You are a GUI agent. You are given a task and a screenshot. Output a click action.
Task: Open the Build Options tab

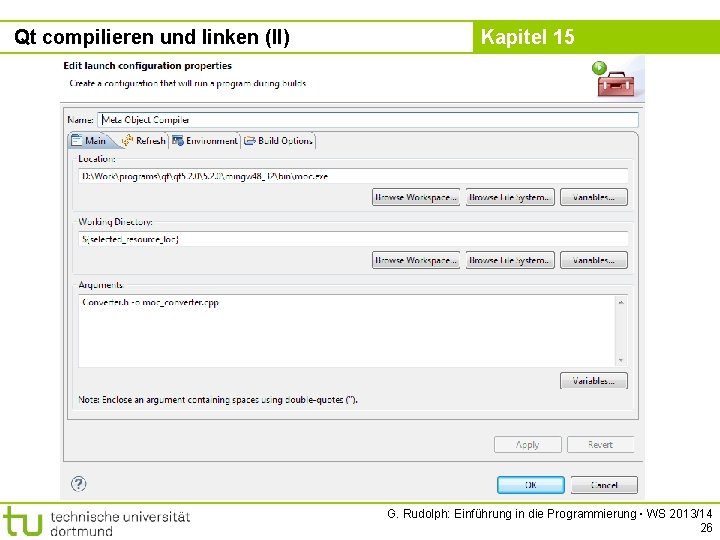point(279,141)
